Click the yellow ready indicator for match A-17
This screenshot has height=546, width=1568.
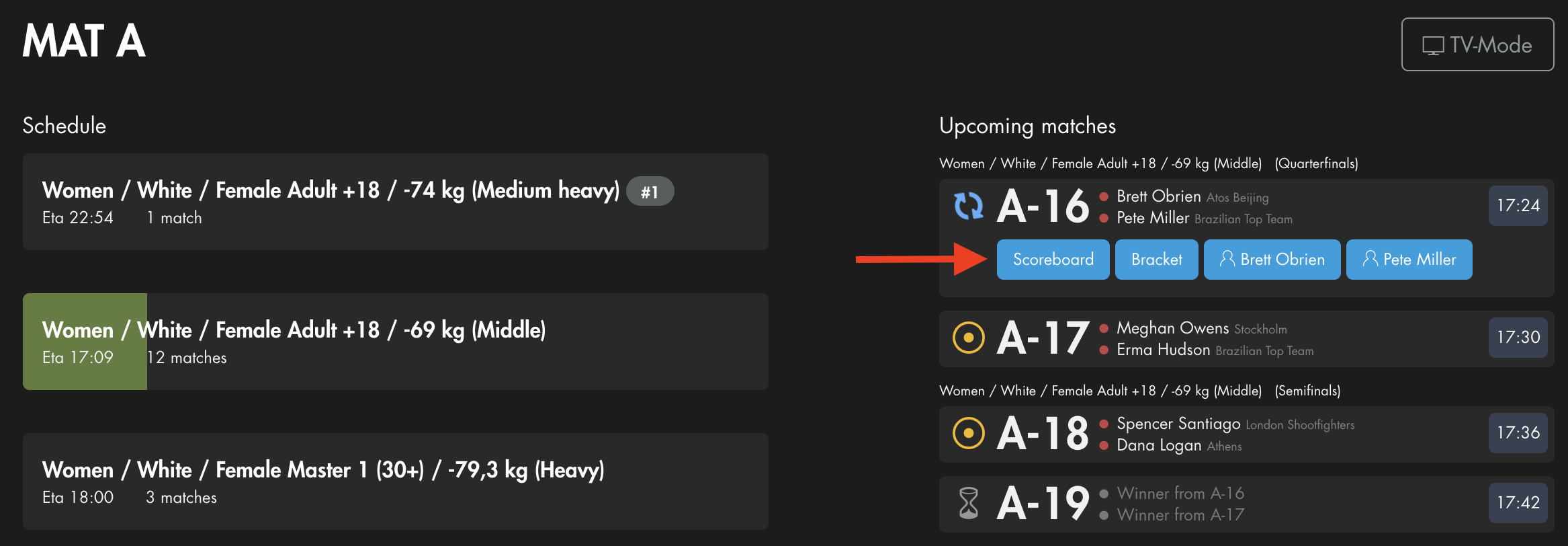click(969, 338)
